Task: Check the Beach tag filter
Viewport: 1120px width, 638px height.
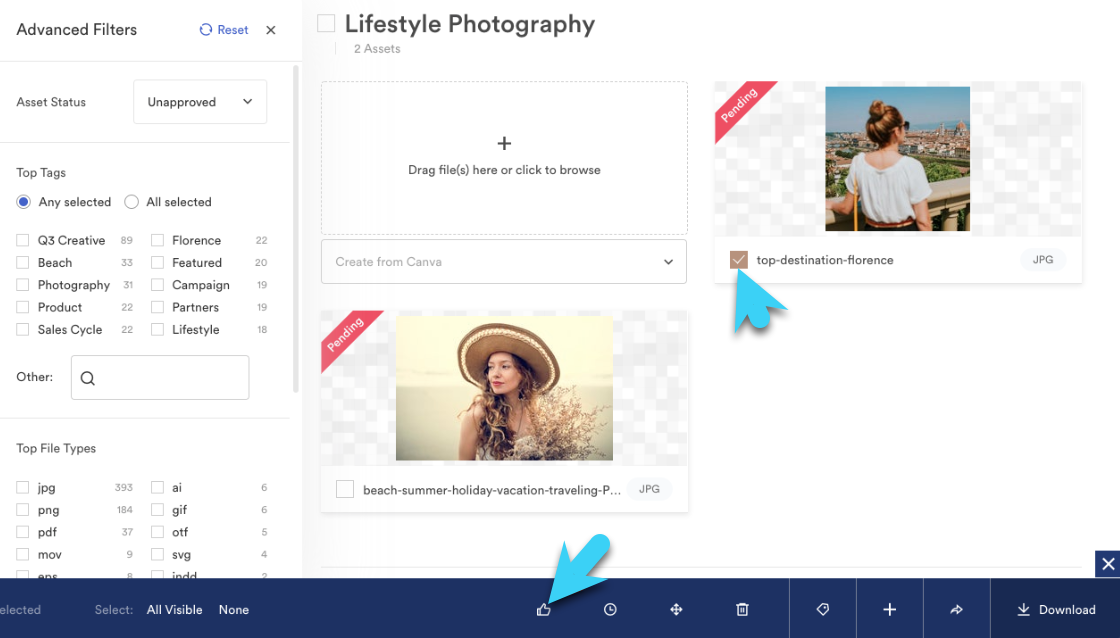Action: [x=22, y=262]
